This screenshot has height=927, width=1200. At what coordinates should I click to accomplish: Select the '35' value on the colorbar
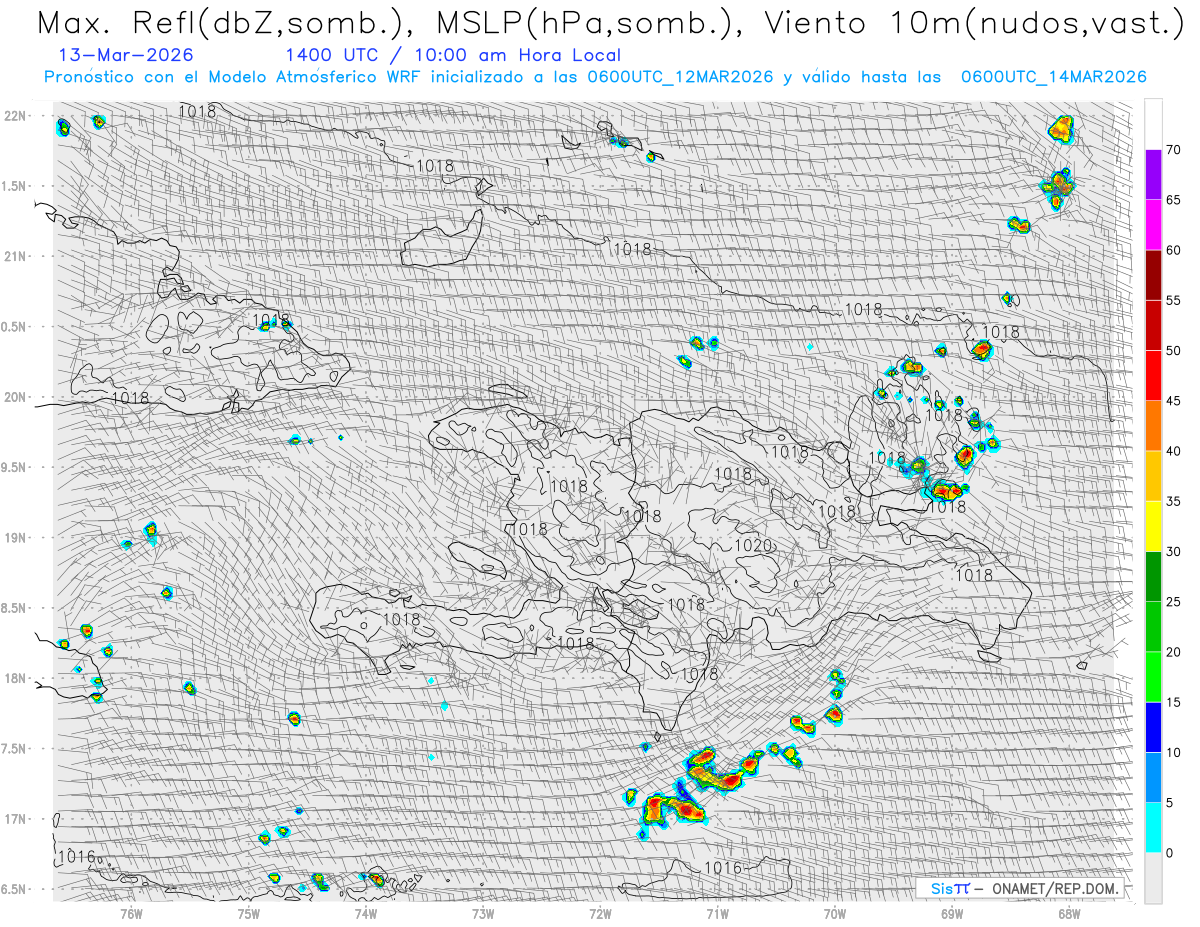[x=1174, y=501]
